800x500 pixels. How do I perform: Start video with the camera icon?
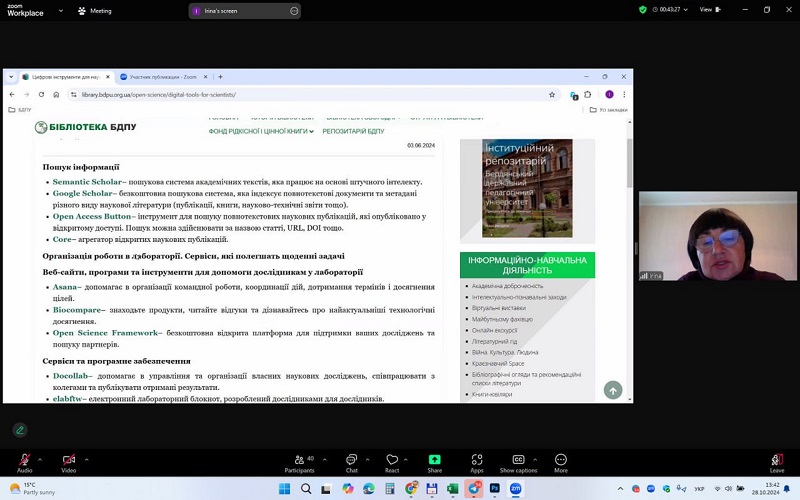(x=69, y=459)
